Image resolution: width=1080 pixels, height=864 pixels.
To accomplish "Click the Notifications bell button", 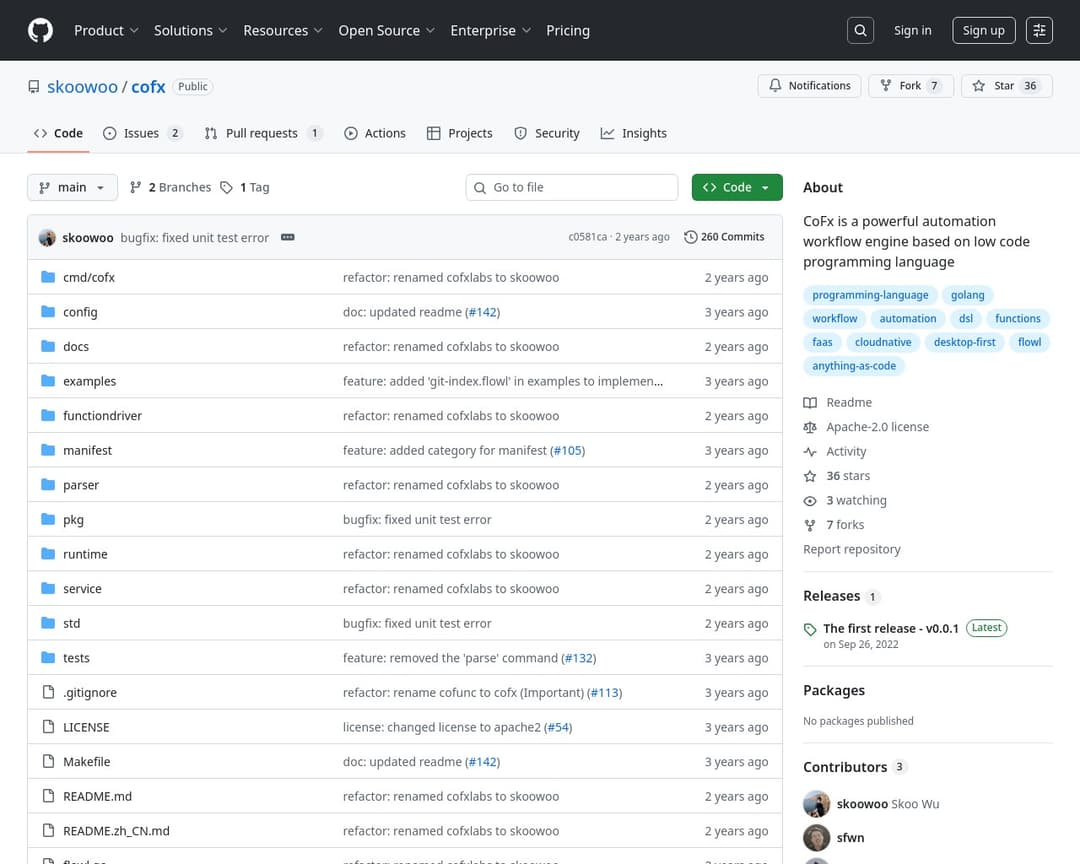I will pos(809,86).
